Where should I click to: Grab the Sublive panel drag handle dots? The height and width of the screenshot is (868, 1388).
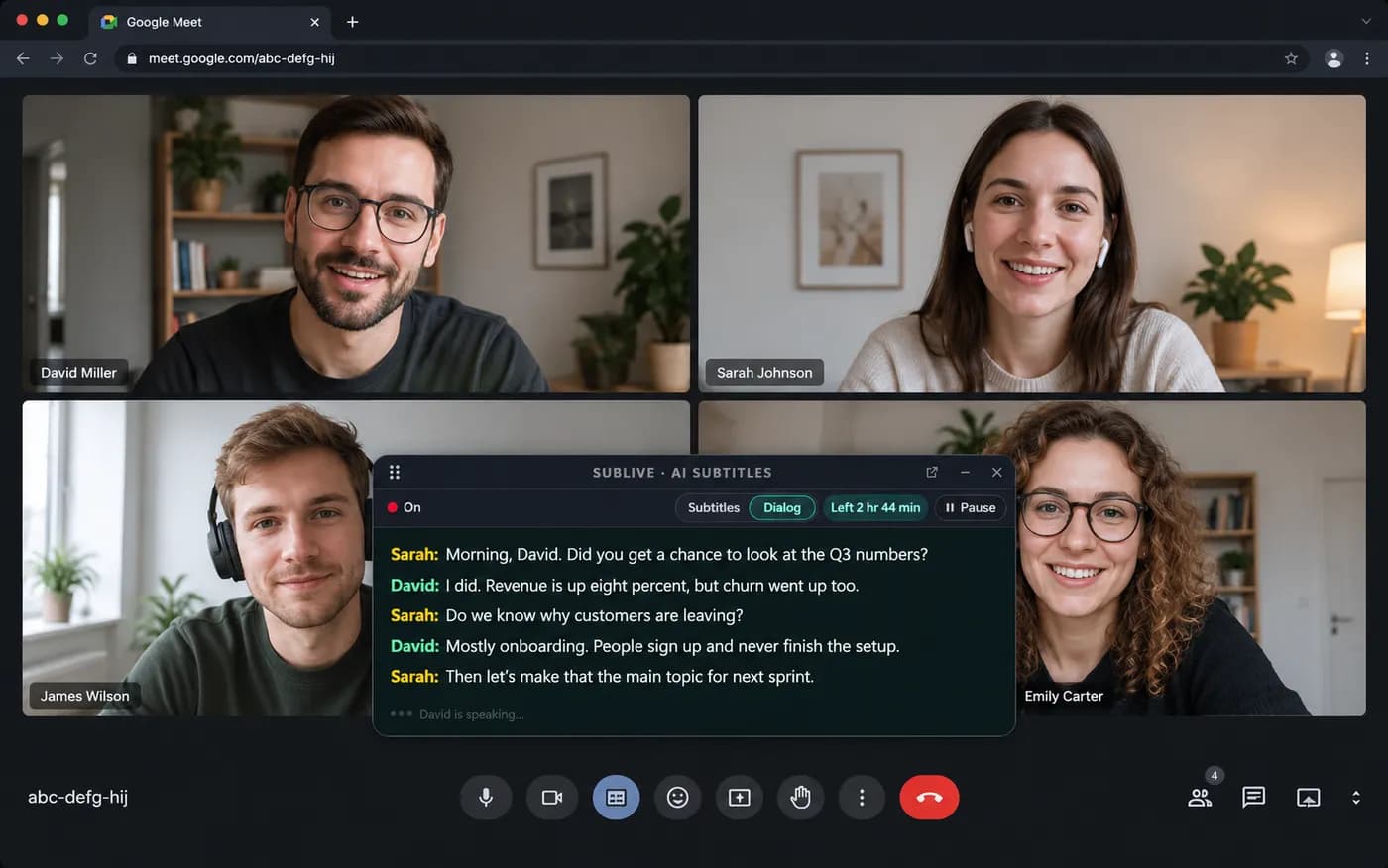[395, 473]
